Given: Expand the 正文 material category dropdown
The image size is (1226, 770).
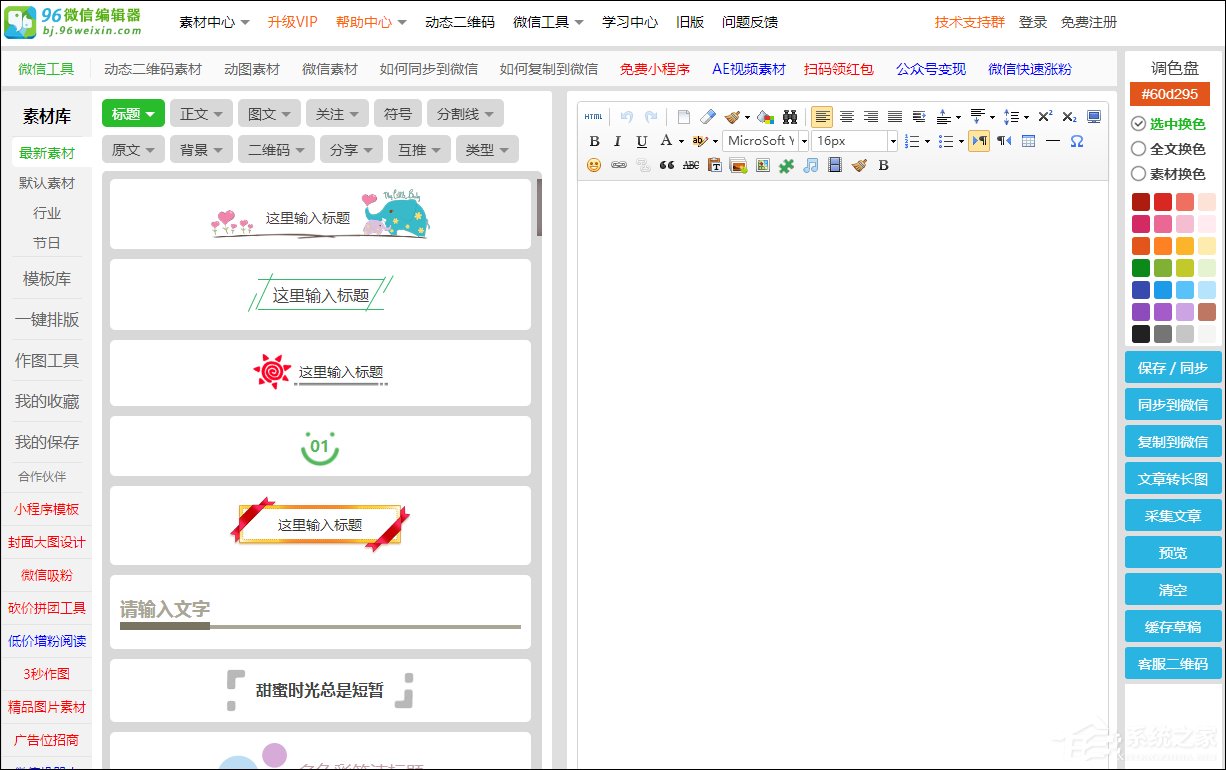Looking at the screenshot, I should [201, 114].
